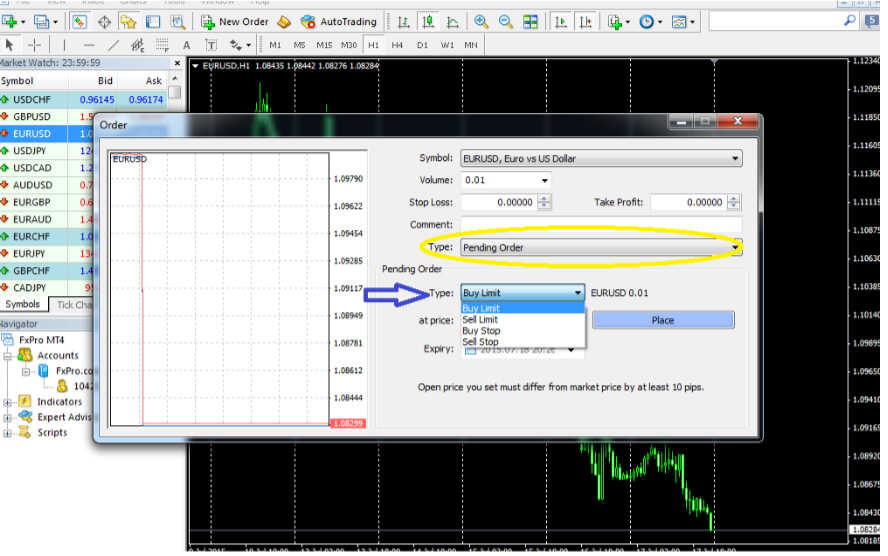
Task: Increase Stop Loss with the stepper arrow
Action: [544, 198]
